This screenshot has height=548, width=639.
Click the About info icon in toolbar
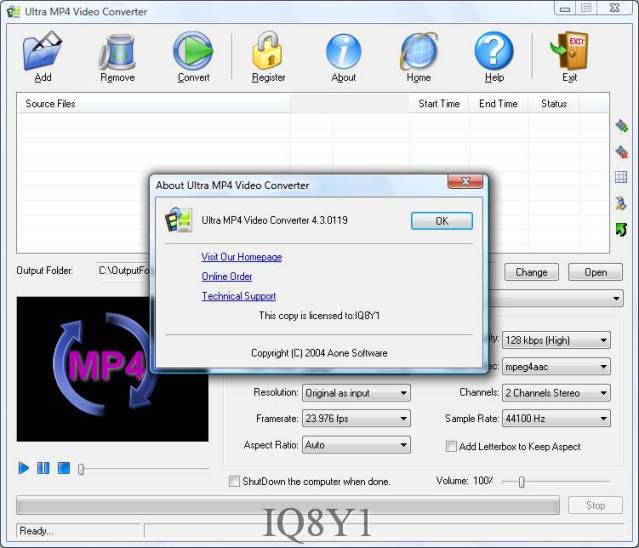pyautogui.click(x=344, y=52)
